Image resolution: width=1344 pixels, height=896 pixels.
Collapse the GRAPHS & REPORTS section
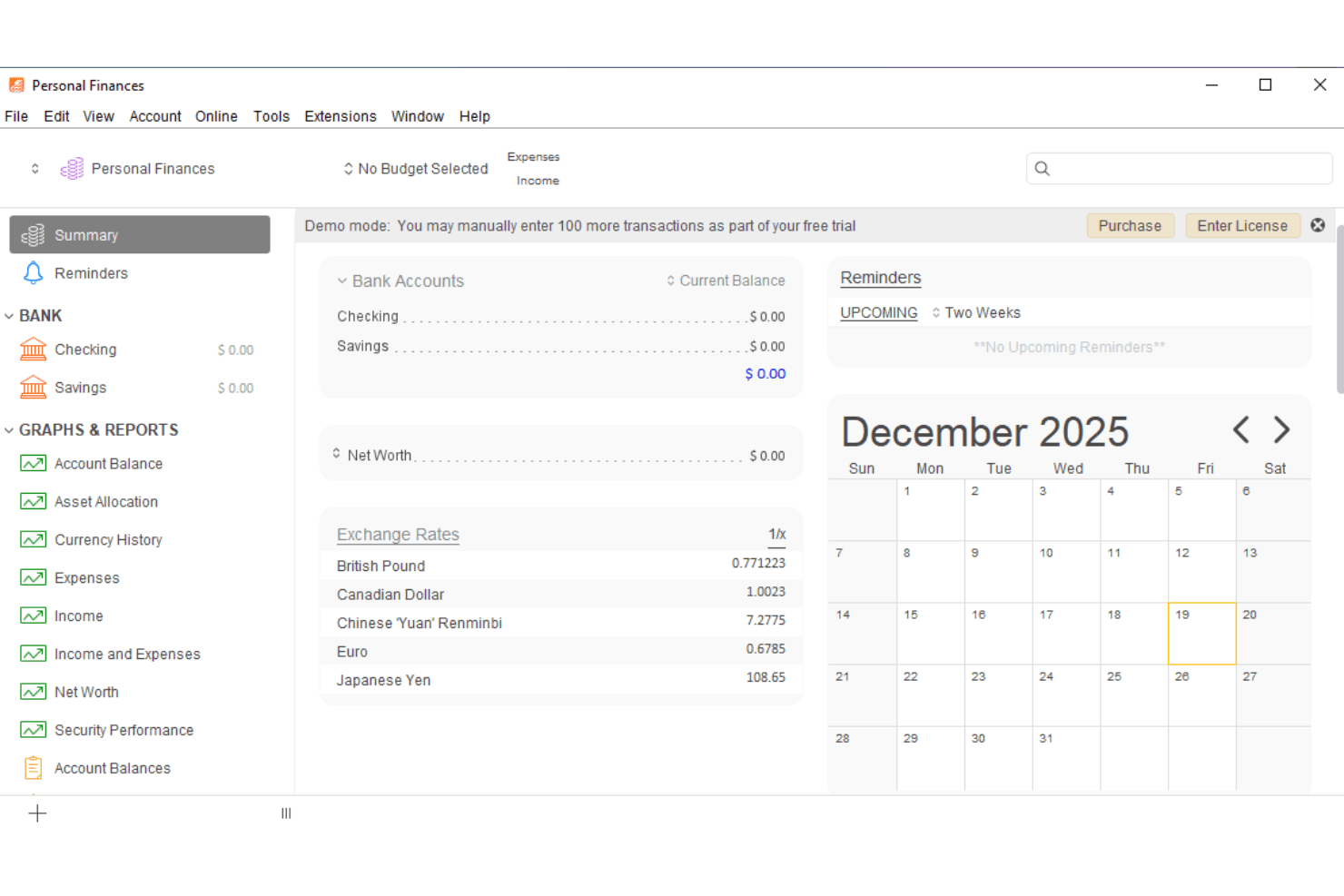[9, 430]
